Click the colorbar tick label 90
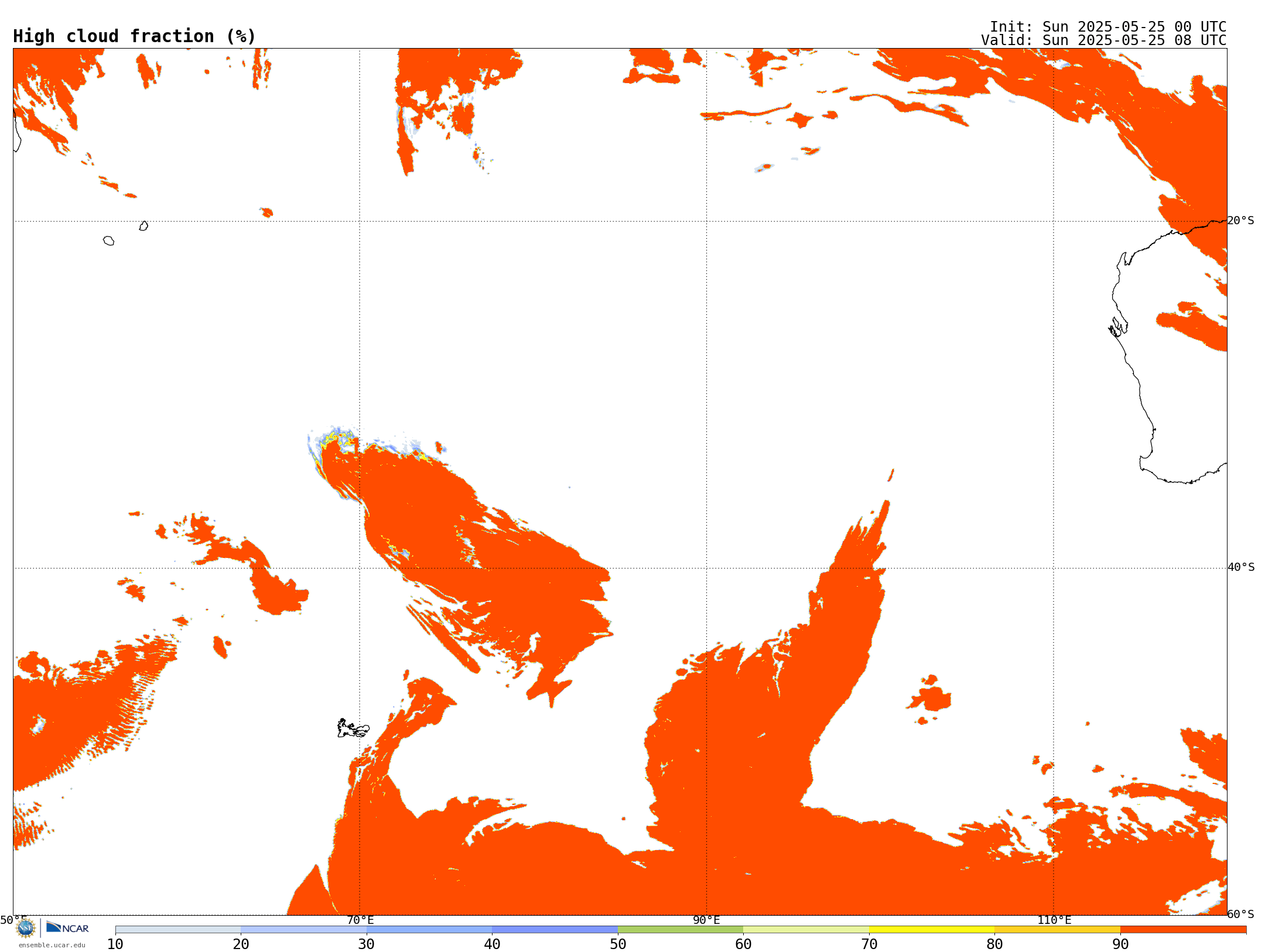The image size is (1265, 952). (1120, 944)
